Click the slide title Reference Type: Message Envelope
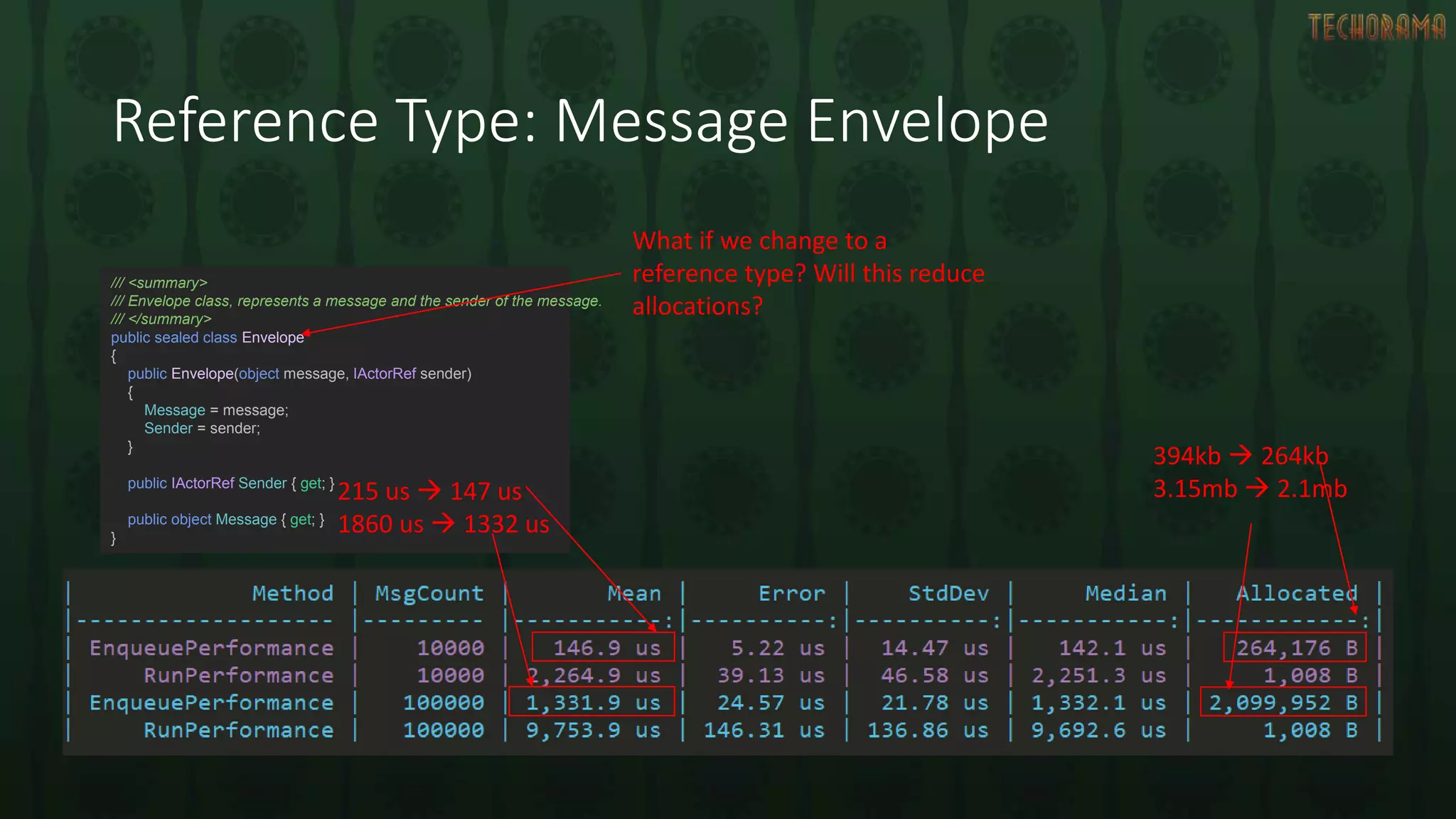 click(x=580, y=122)
